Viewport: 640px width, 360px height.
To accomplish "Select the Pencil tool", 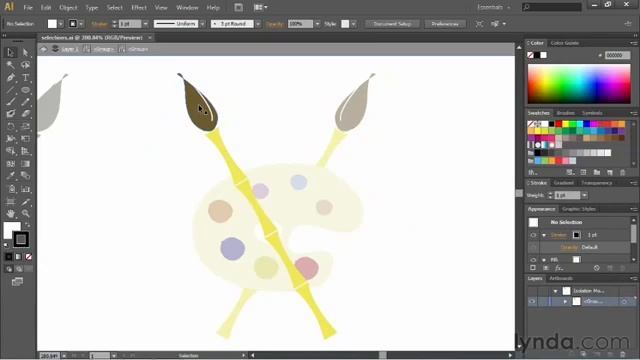I will tap(25, 102).
